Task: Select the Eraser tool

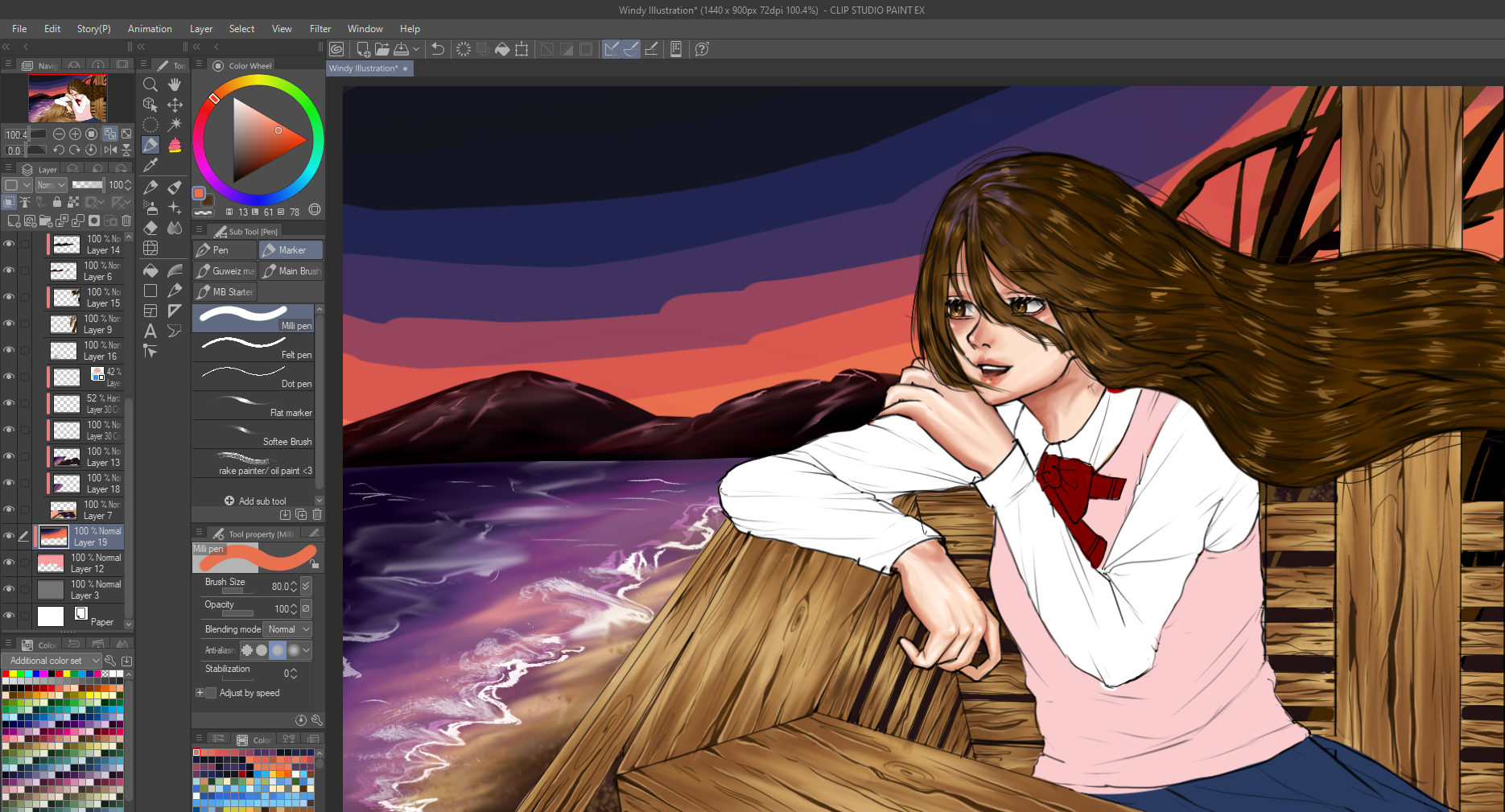Action: (x=150, y=228)
